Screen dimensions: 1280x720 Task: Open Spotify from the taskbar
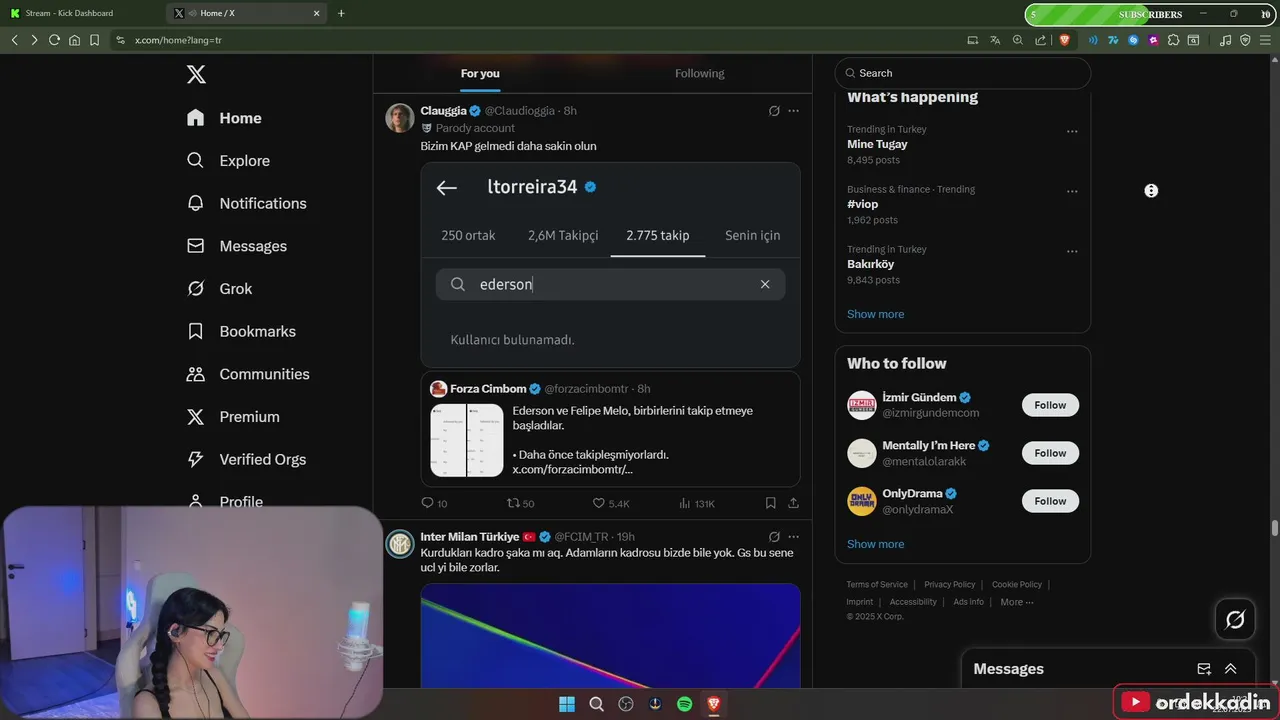685,704
